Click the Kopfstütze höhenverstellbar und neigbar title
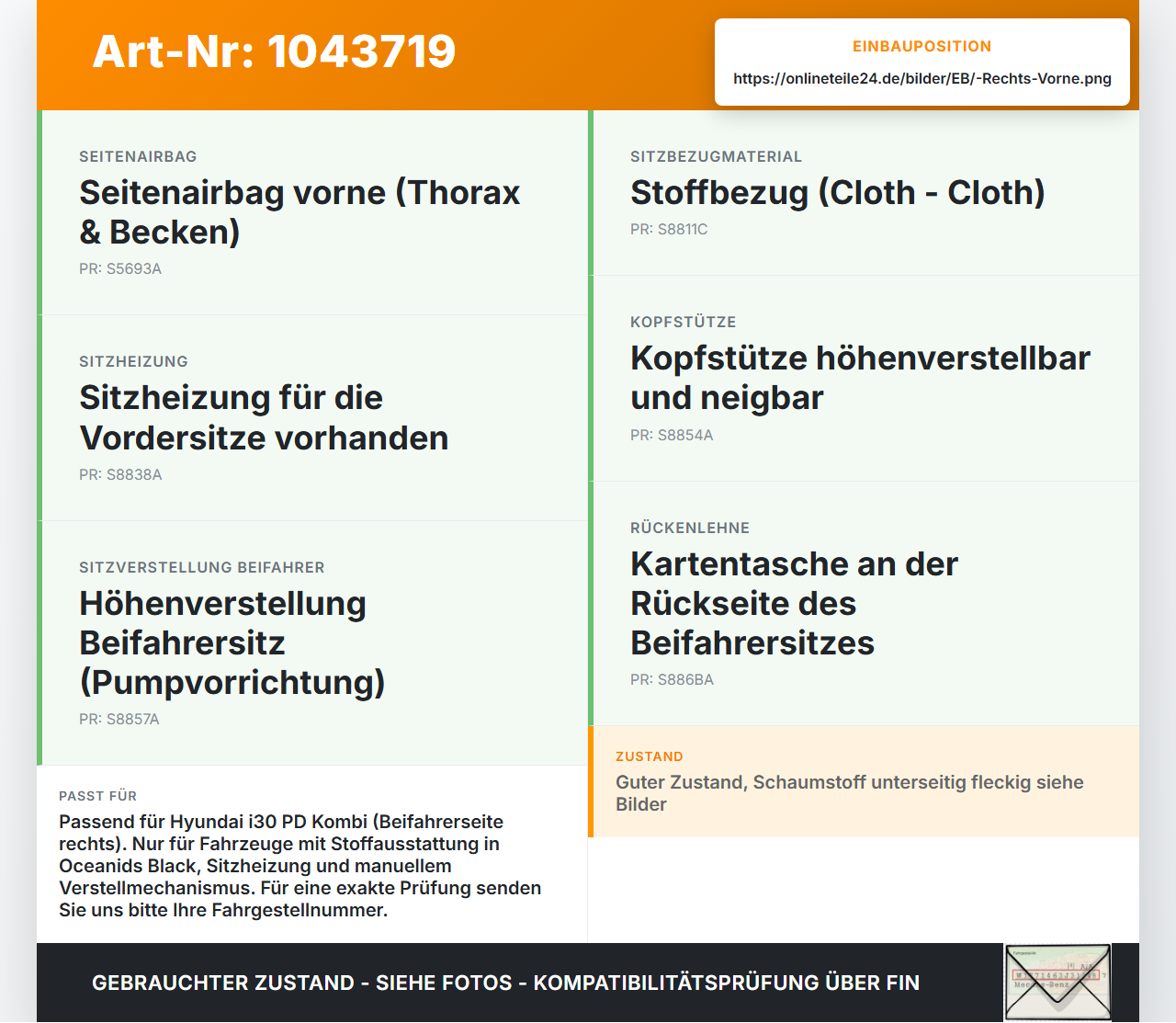Viewport: 1176px width, 1023px height. (x=860, y=378)
